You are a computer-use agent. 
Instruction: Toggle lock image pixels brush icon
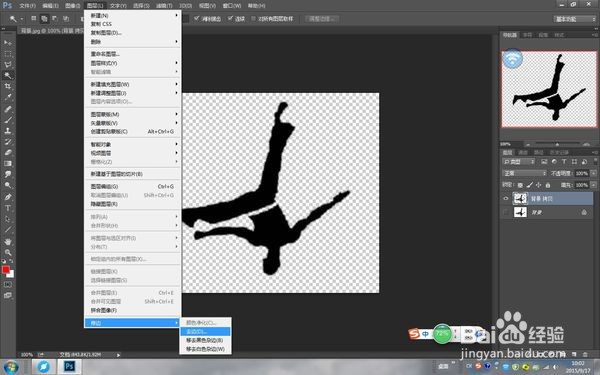pyautogui.click(x=530, y=185)
